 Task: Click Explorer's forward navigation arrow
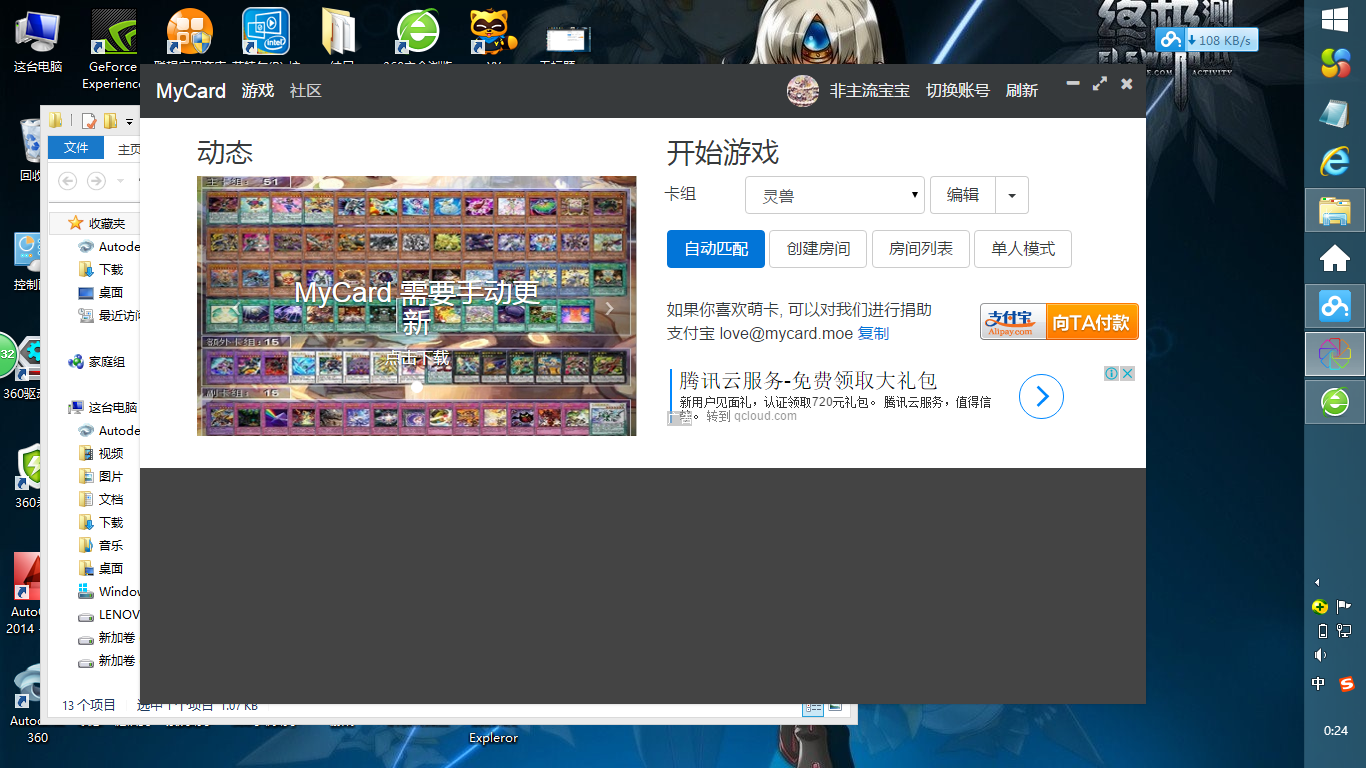pyautogui.click(x=96, y=181)
